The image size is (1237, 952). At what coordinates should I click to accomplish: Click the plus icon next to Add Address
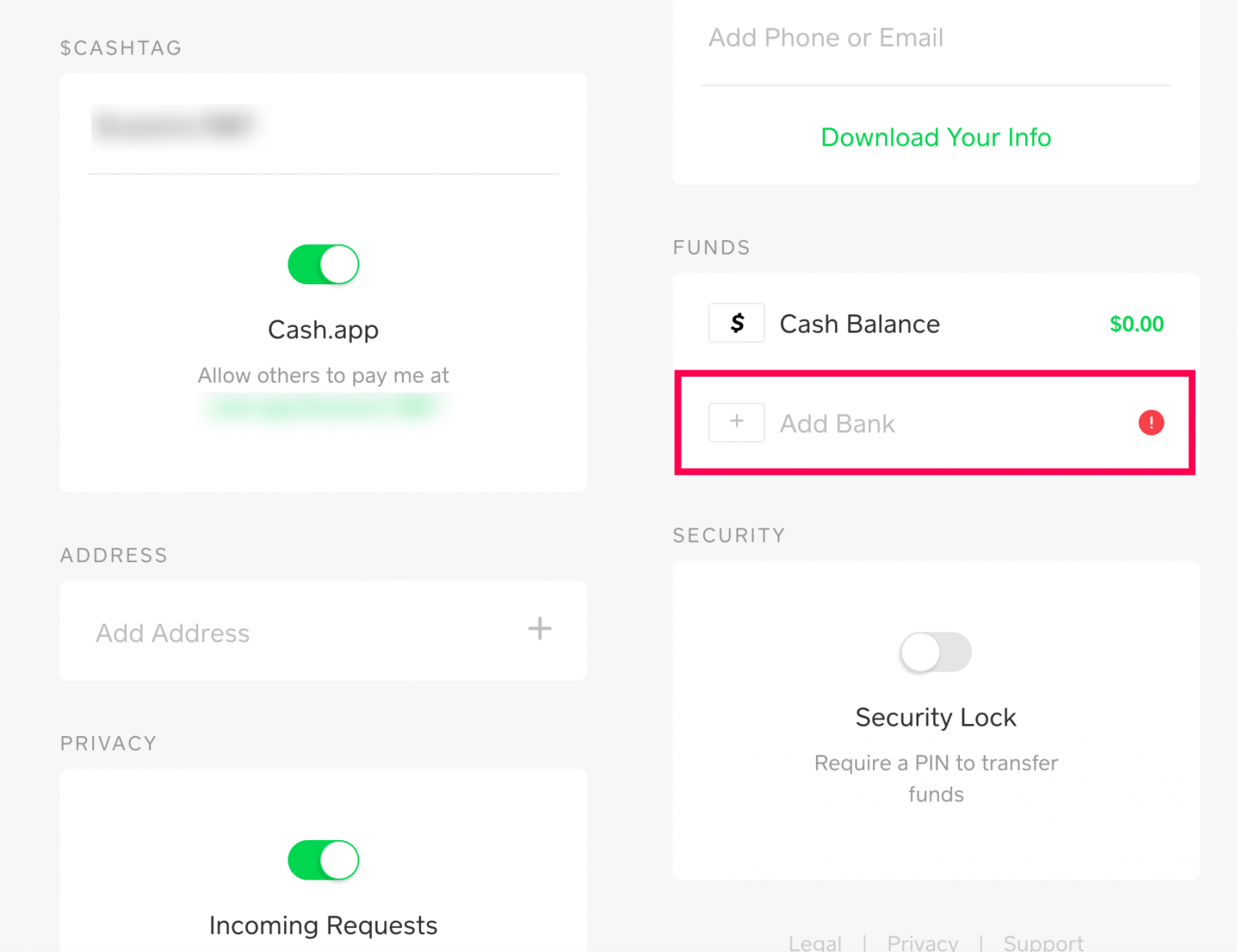[540, 629]
